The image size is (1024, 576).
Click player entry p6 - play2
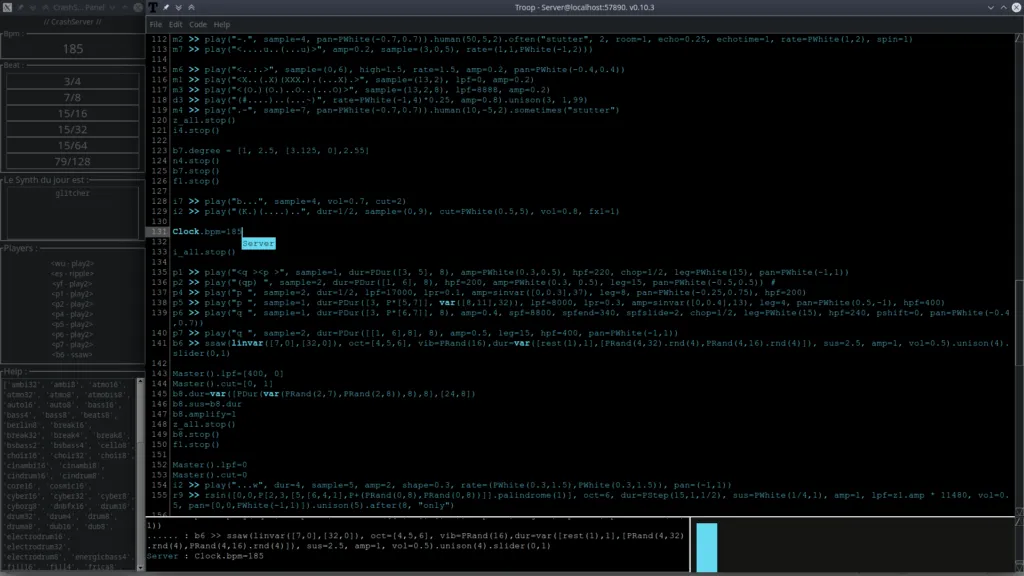(x=72, y=334)
